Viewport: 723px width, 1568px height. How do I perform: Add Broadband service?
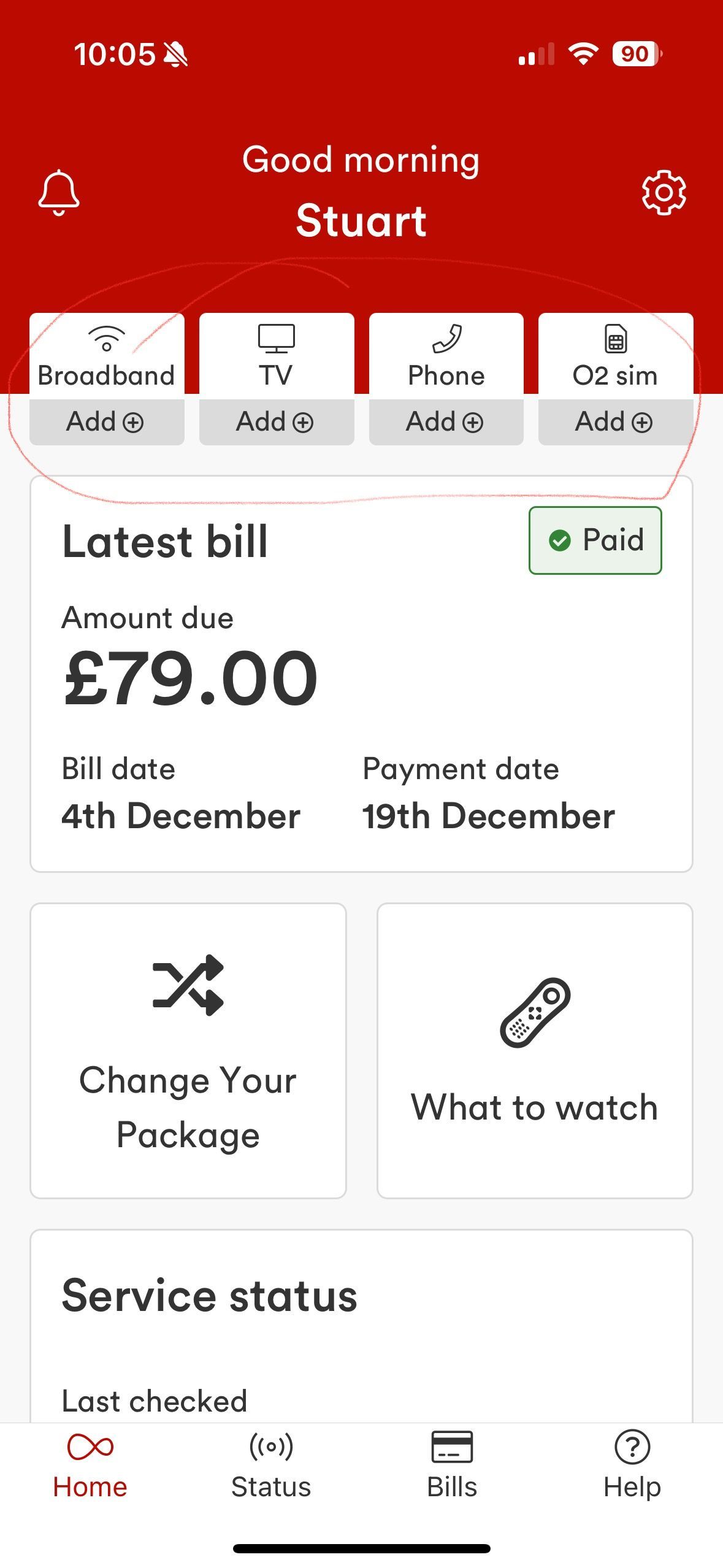107,422
